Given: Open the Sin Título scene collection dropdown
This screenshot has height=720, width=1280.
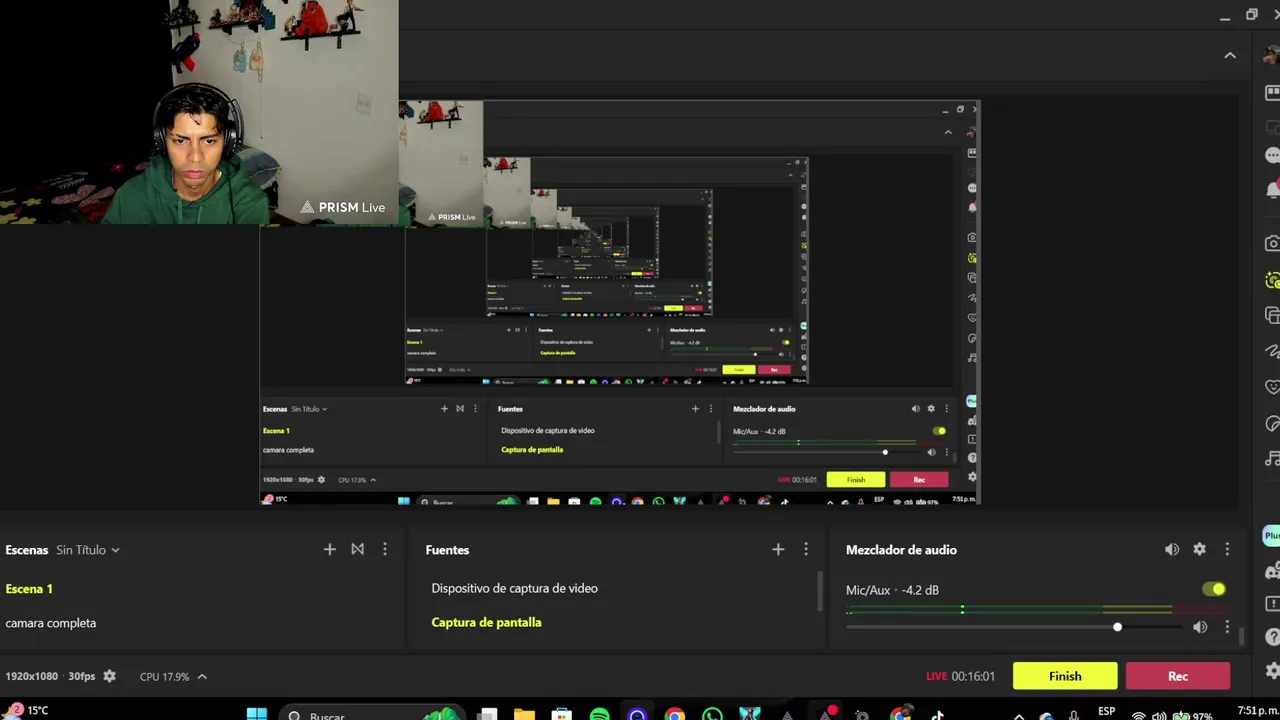Looking at the screenshot, I should click(x=88, y=550).
